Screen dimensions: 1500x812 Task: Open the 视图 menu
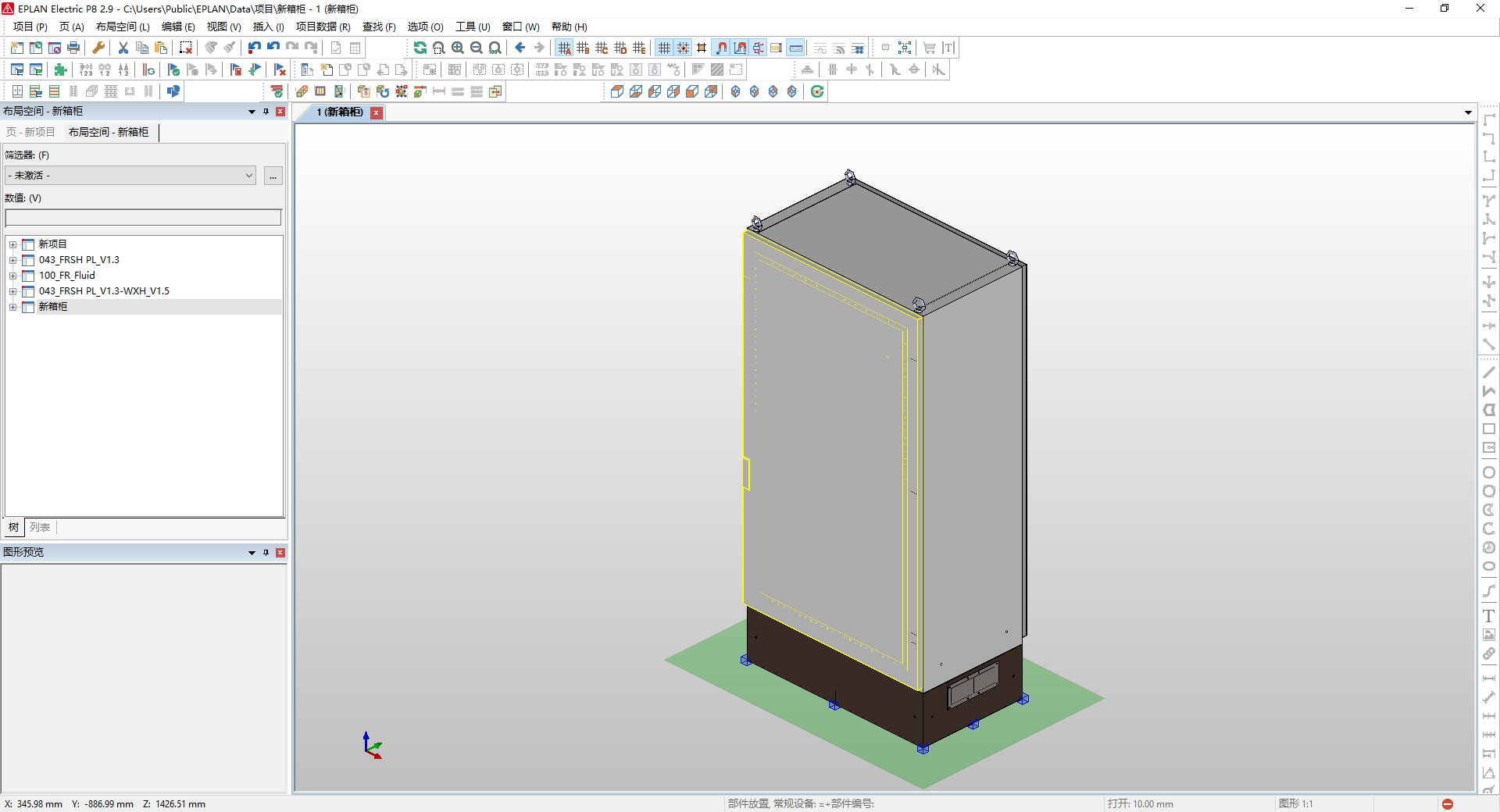click(223, 27)
